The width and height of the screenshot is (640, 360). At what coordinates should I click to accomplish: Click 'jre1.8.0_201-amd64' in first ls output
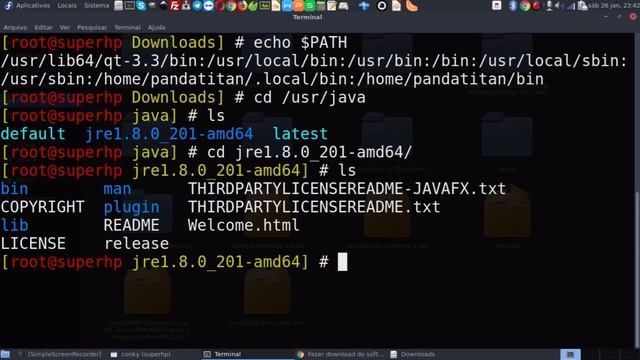(x=169, y=134)
